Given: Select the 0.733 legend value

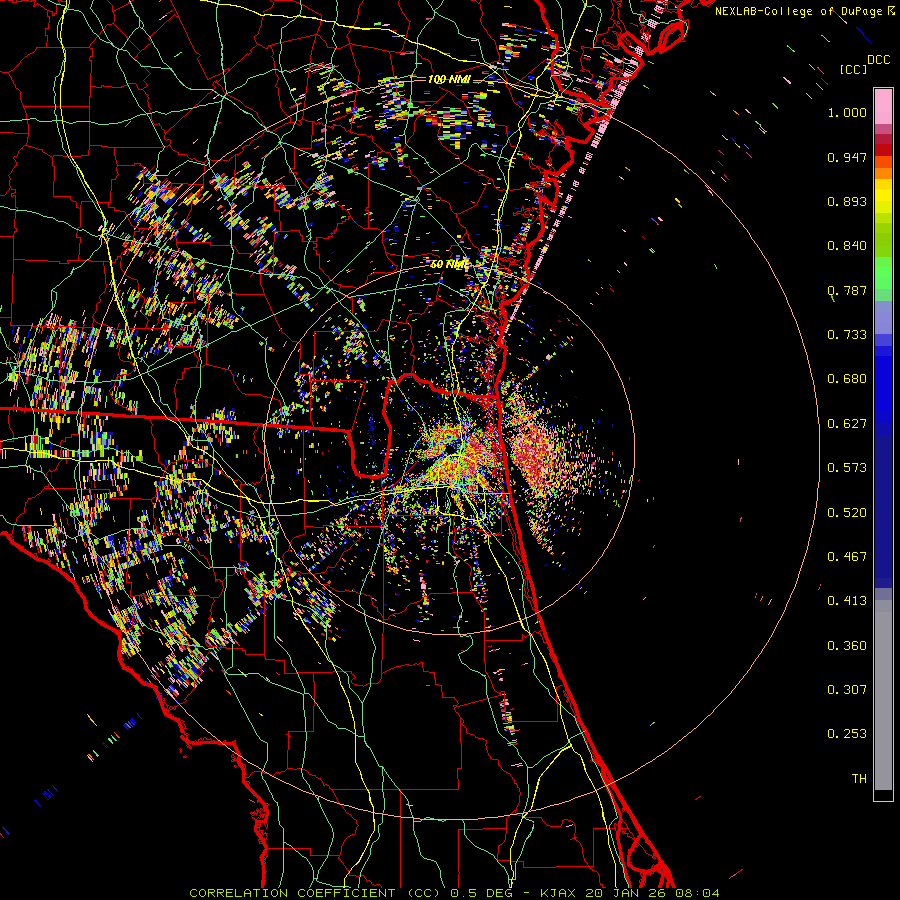Looking at the screenshot, I should click(847, 335).
